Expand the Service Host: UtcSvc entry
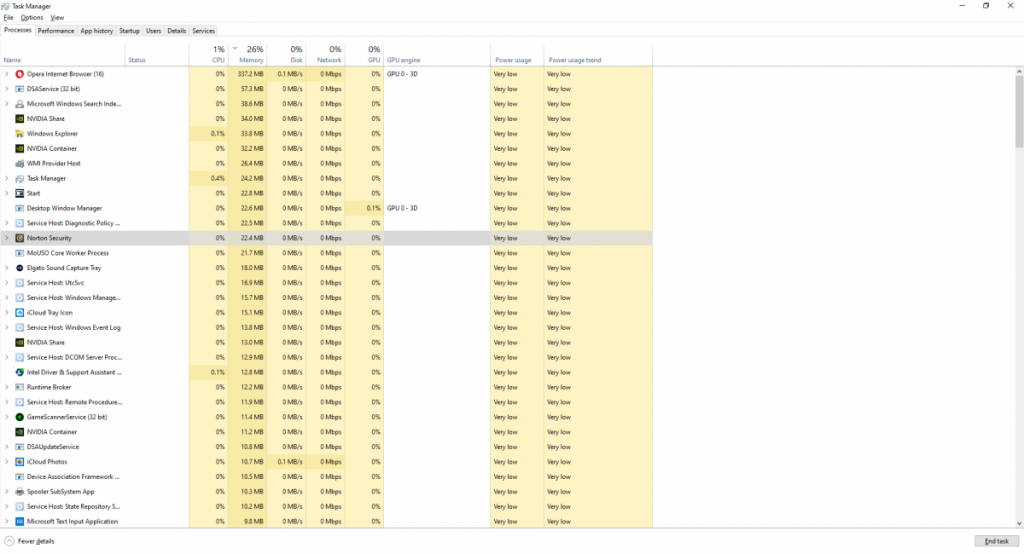This screenshot has height=554, width=1024. coord(7,283)
